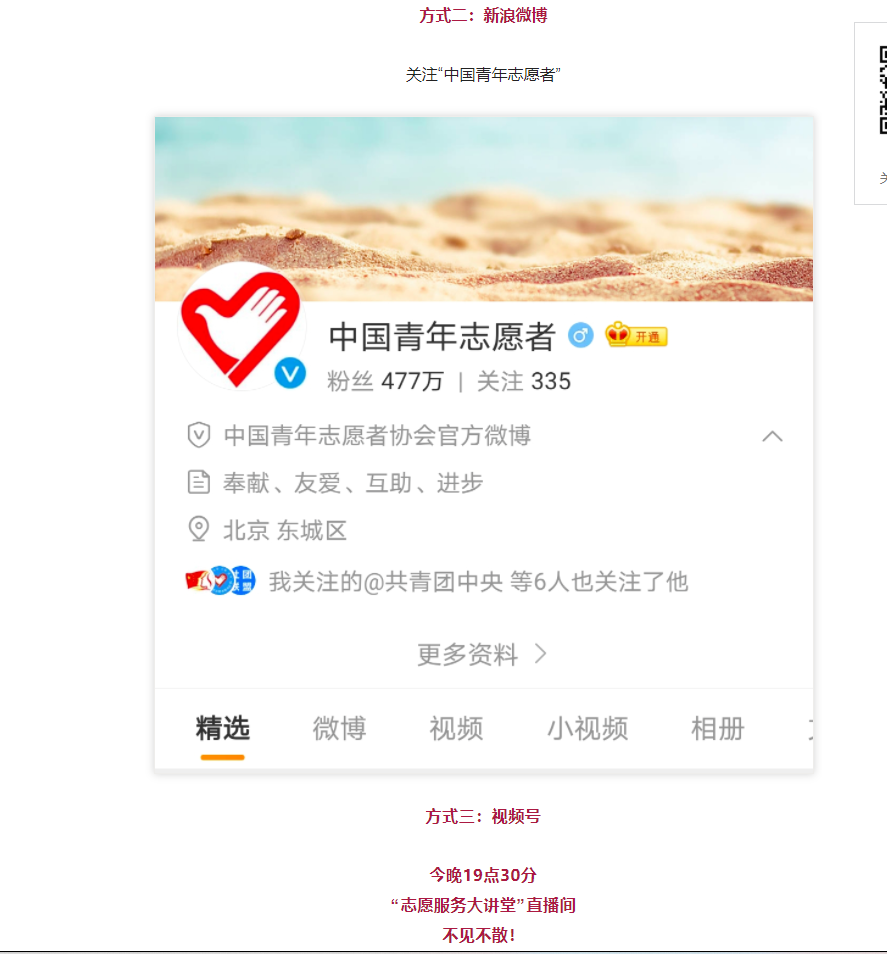The height and width of the screenshot is (954, 887).
Task: Click the arrow next to 更多资料
Action: point(541,654)
